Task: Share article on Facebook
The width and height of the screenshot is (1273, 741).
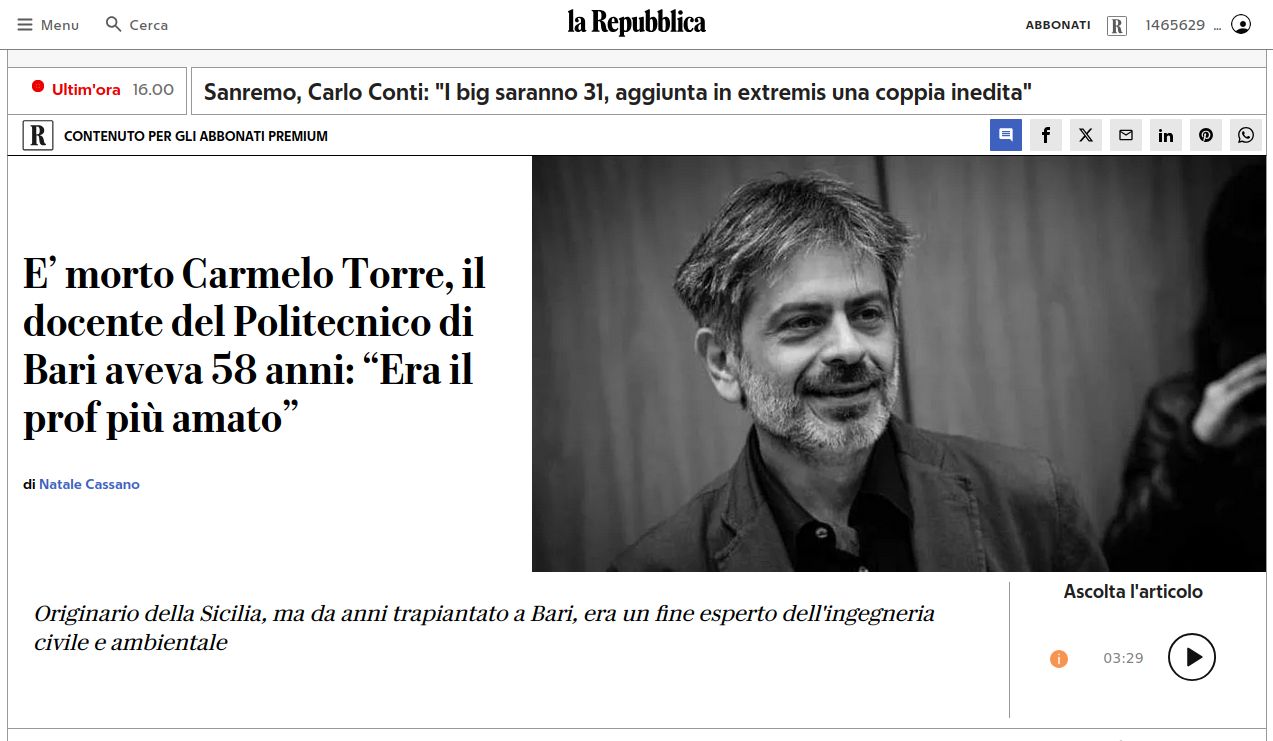Action: (1046, 135)
